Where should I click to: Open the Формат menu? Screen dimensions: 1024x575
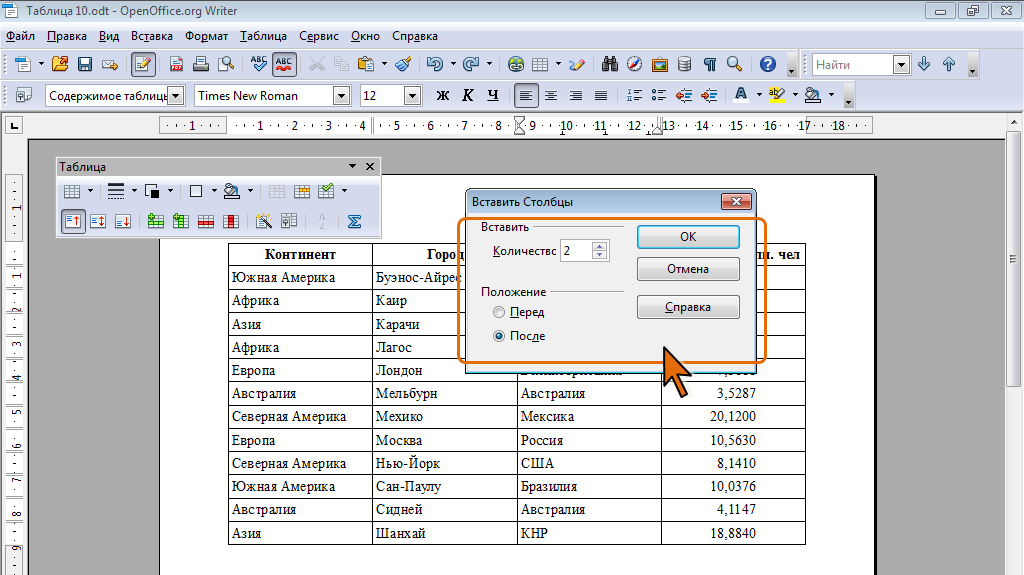point(206,36)
